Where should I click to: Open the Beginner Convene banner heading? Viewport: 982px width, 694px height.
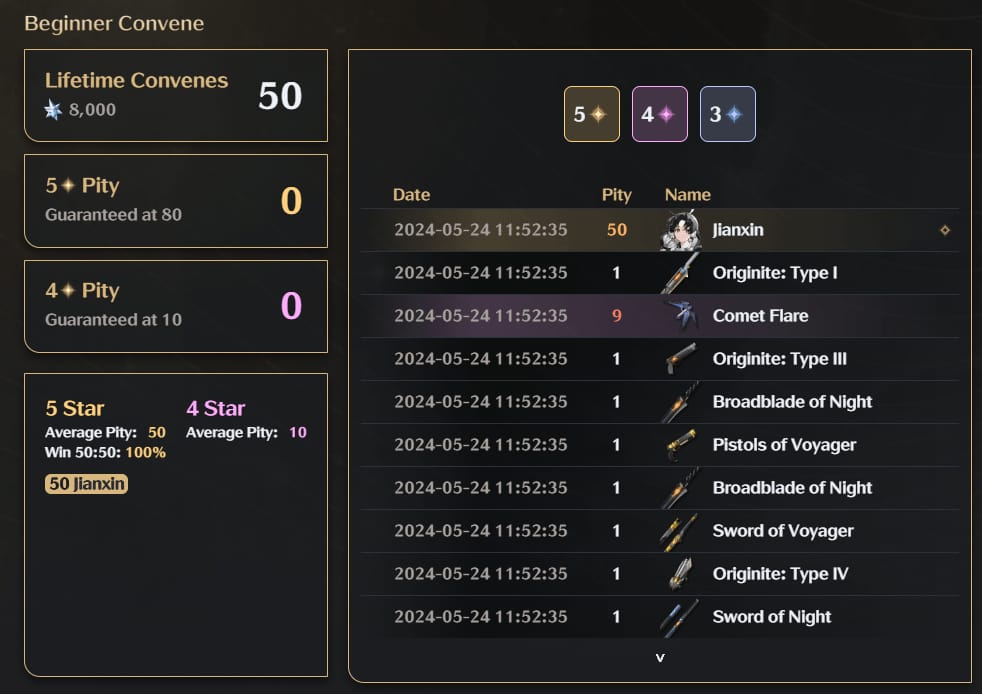tap(115, 23)
